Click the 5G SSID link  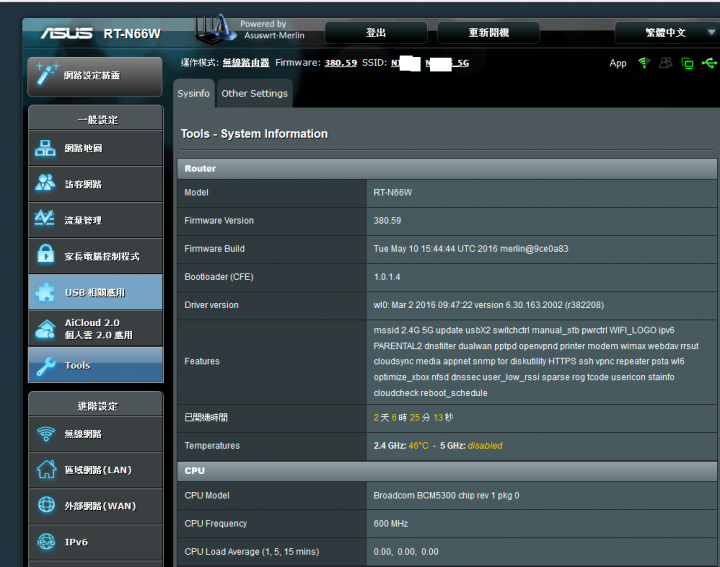click(447, 63)
